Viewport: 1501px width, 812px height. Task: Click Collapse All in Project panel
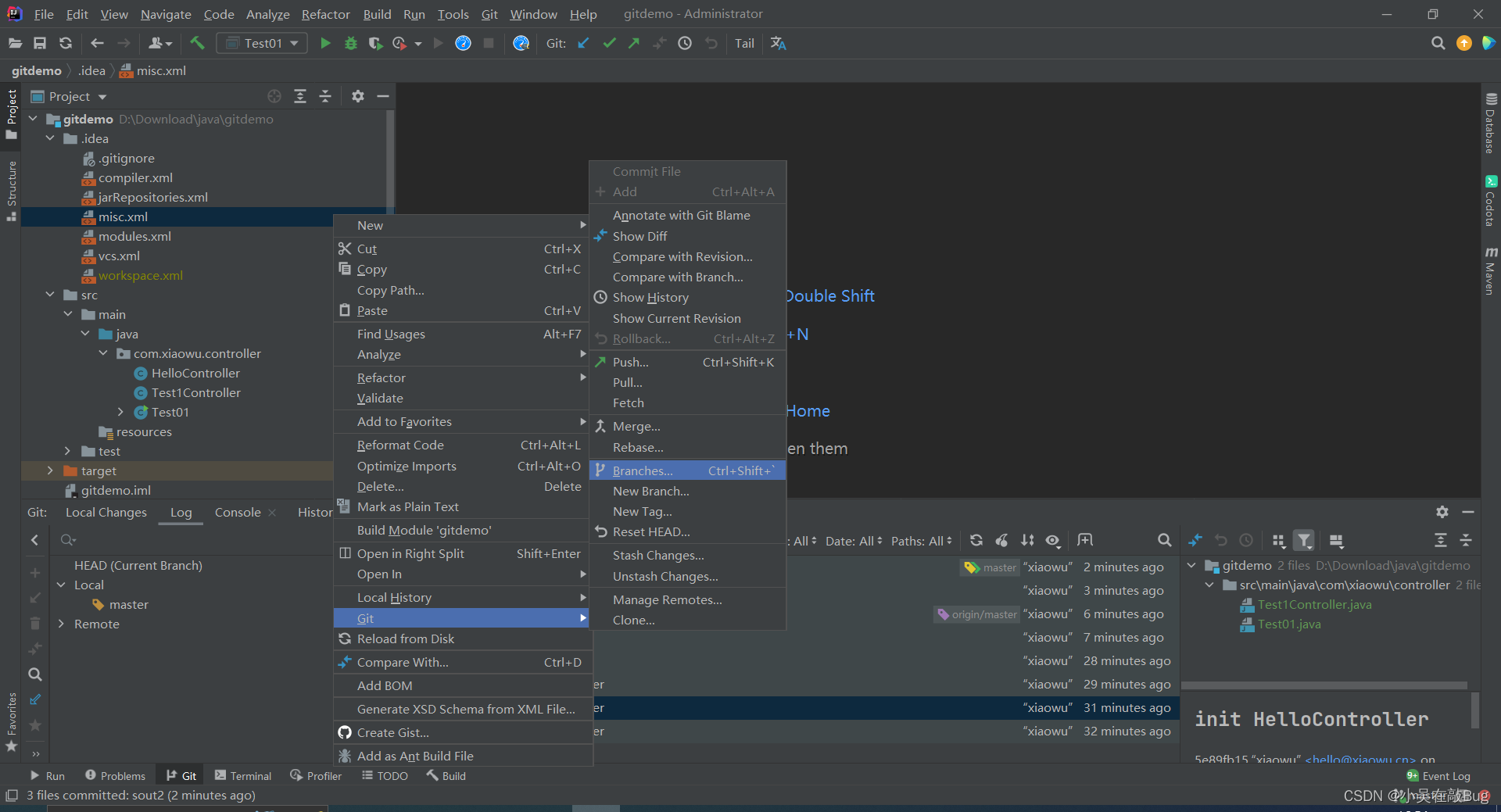[325, 96]
